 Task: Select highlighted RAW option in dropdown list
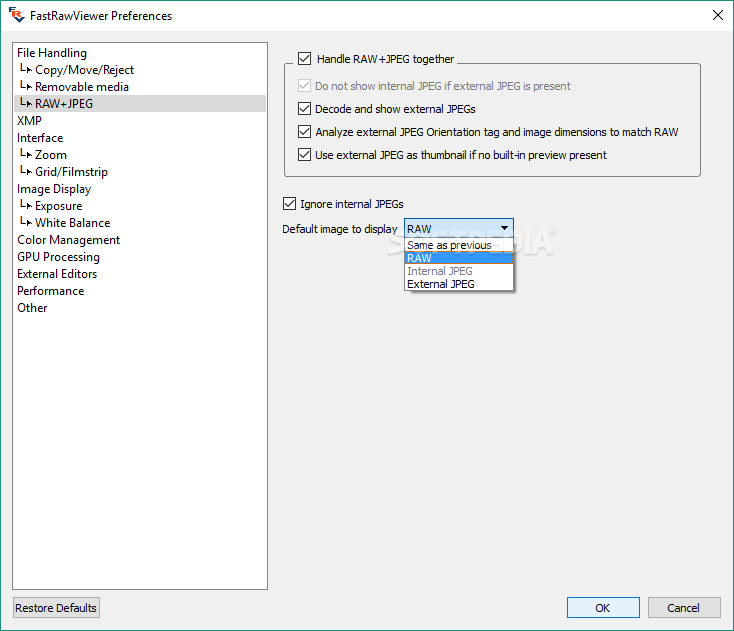(459, 258)
